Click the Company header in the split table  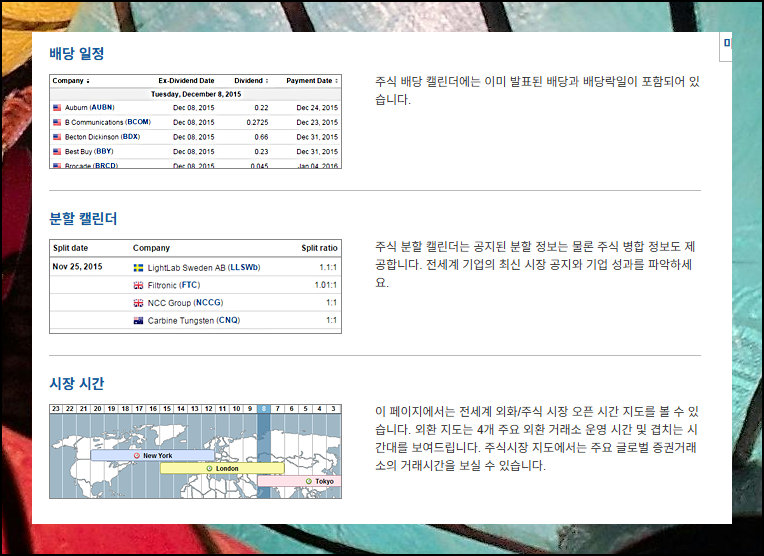point(151,248)
